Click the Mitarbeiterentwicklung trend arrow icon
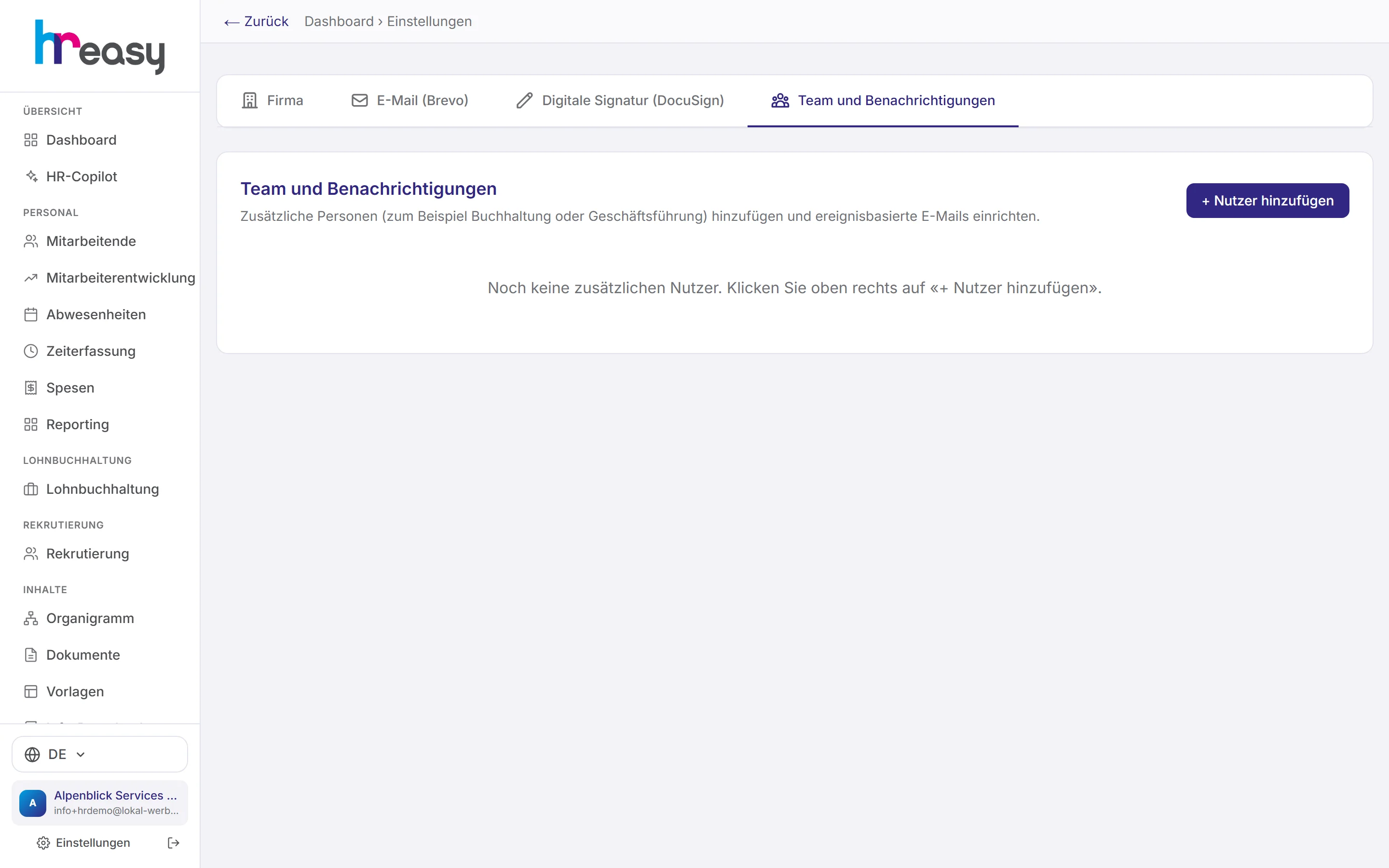 [31, 278]
